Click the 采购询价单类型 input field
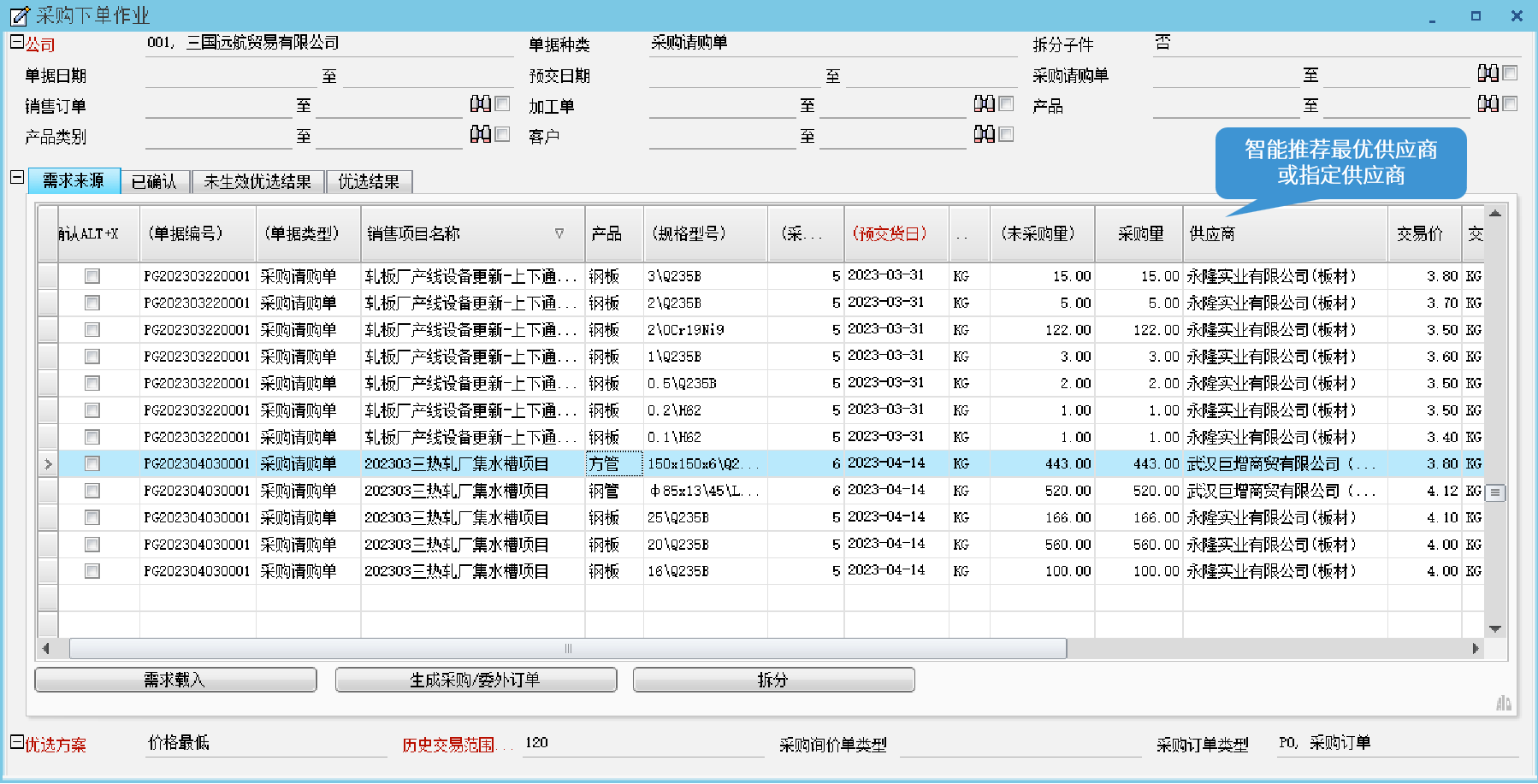1538x784 pixels. click(1020, 745)
